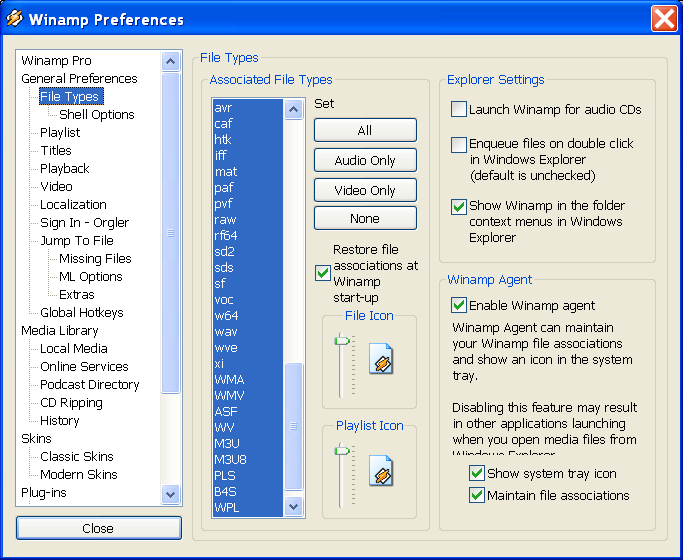Open the Modern Skins section
Screen dimensions: 683x560
78,474
